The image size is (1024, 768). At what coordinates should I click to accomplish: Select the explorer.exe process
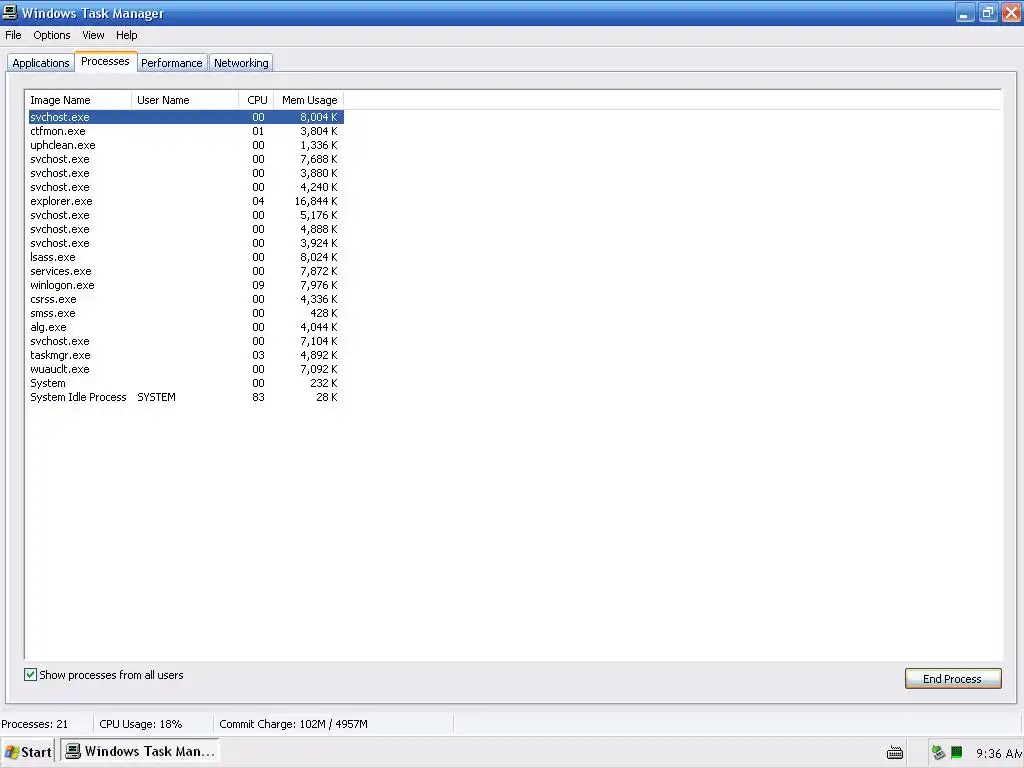click(185, 201)
